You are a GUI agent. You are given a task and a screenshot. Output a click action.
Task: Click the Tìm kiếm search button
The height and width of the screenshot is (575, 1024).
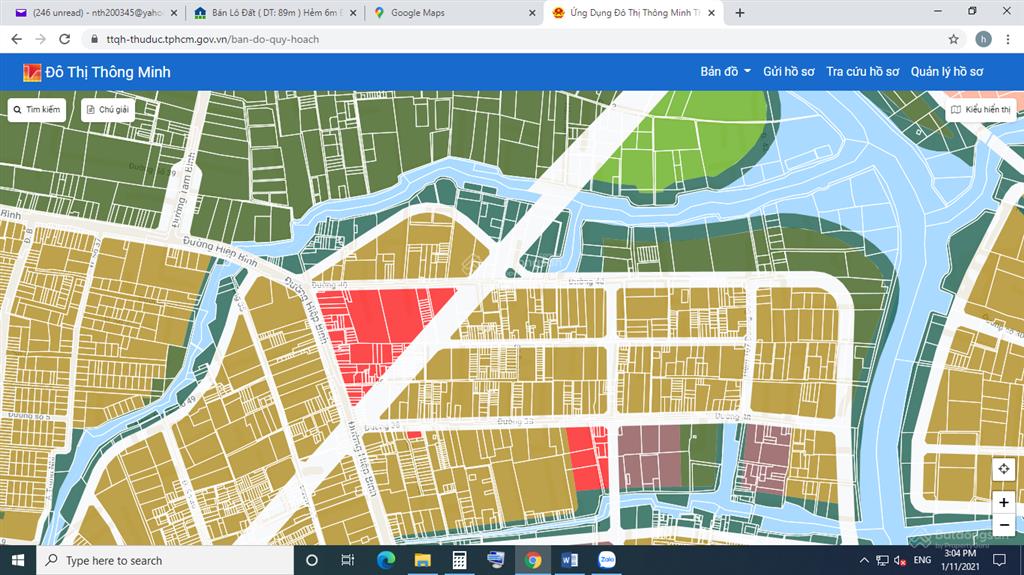coord(37,109)
